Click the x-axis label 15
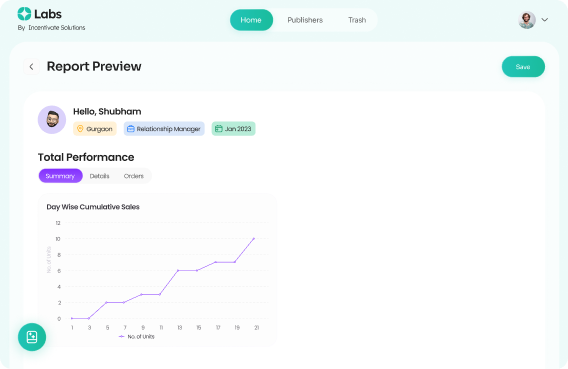Image resolution: width=568 pixels, height=369 pixels. 199,328
